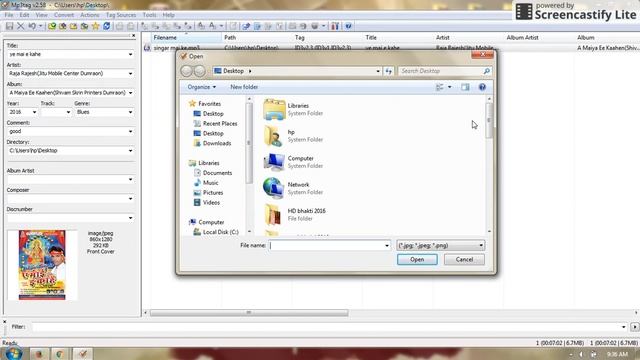Click the File name input field
This screenshot has height=360, width=640.
[x=327, y=245]
